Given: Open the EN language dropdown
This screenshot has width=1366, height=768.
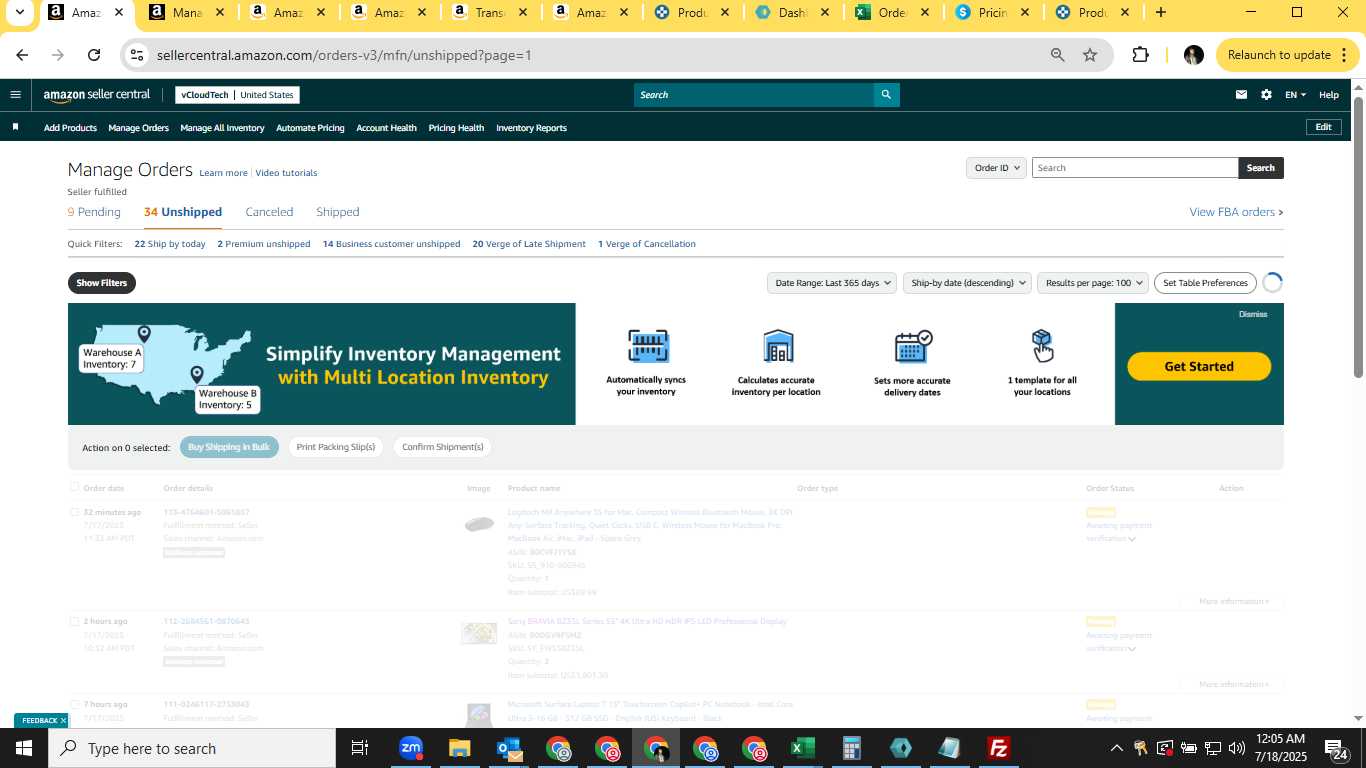Looking at the screenshot, I should tap(1295, 95).
